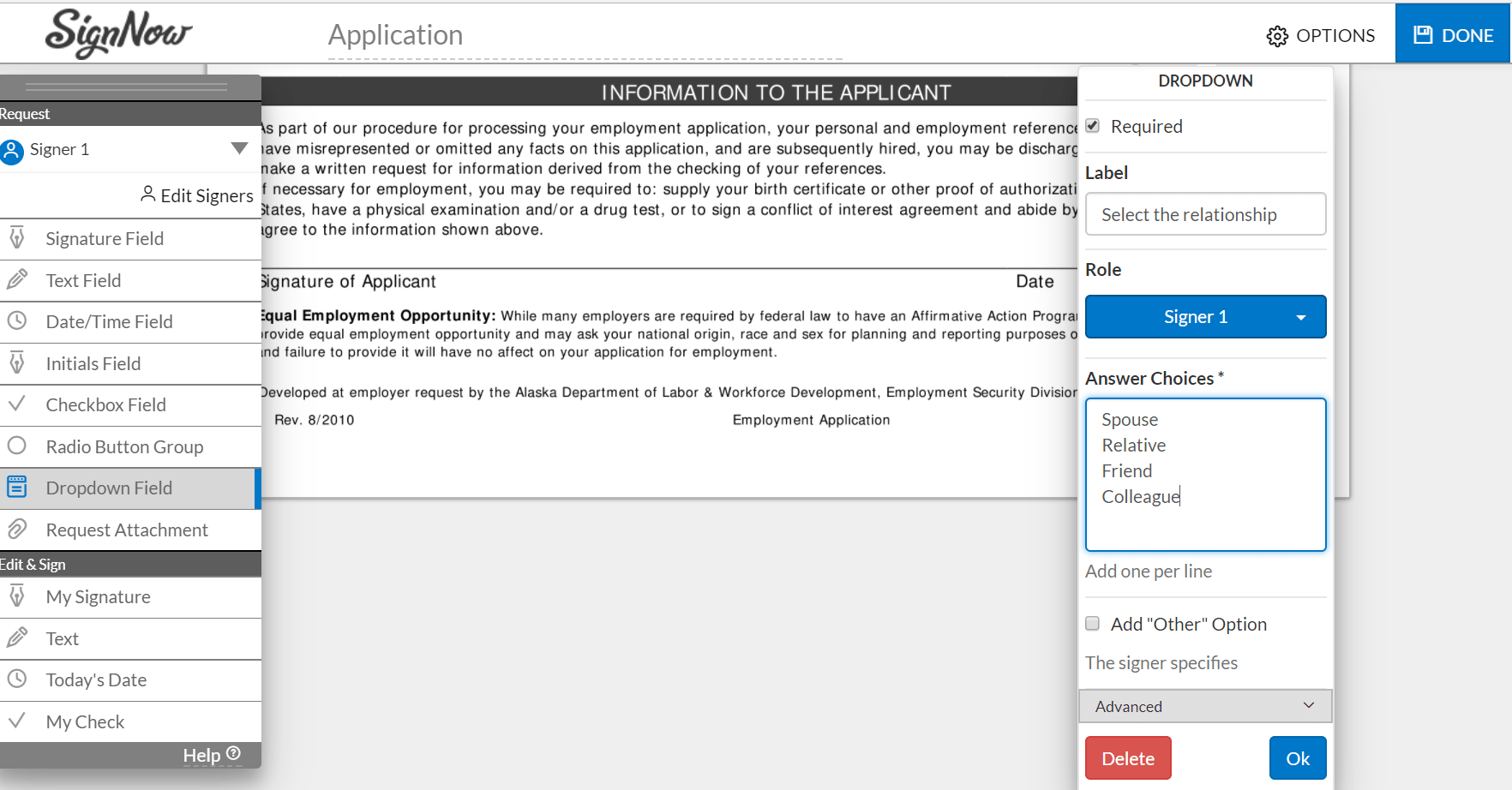The width and height of the screenshot is (1512, 790).
Task: Click into the Label input field
Action: [1205, 214]
